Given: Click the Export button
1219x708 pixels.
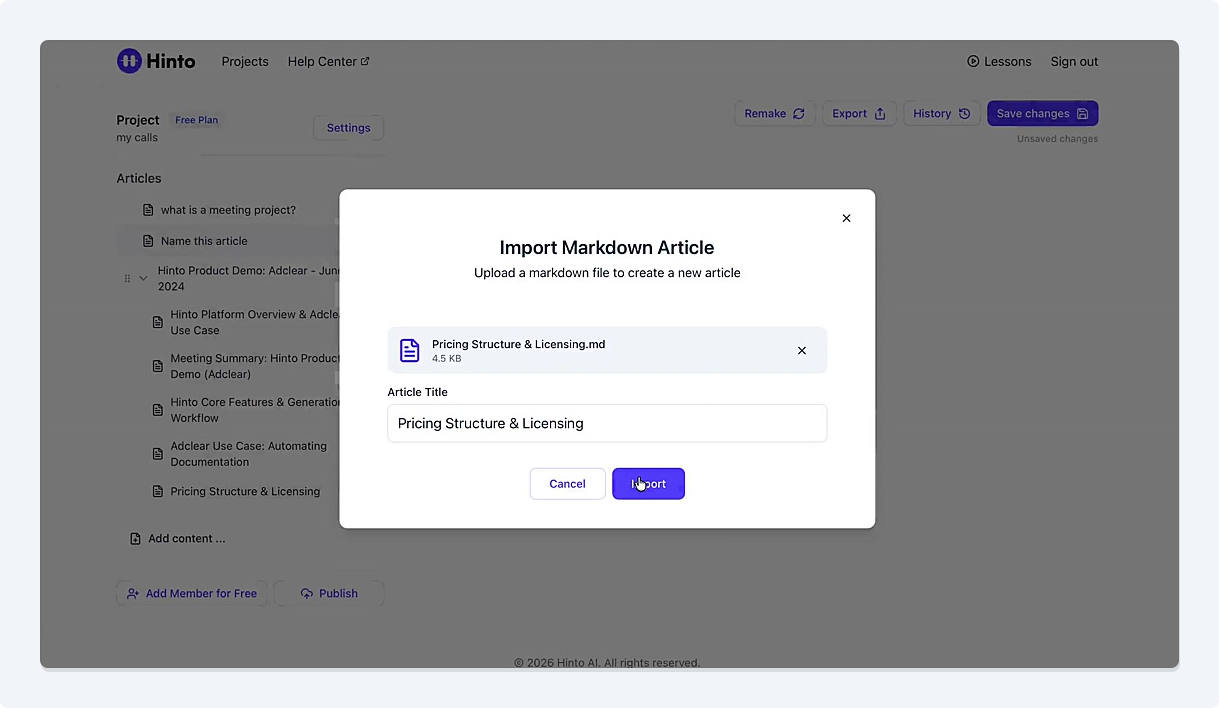Looking at the screenshot, I should (858, 114).
